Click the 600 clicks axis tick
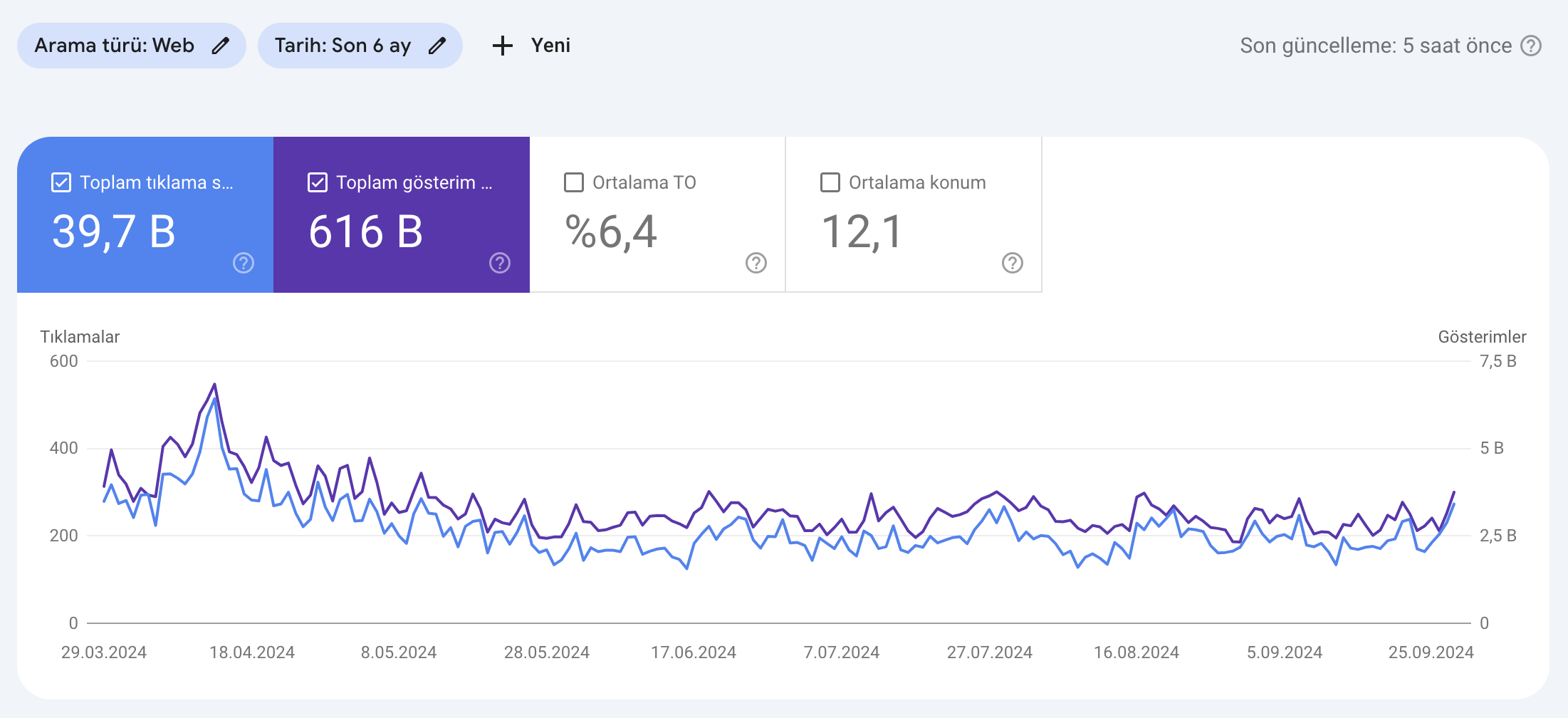 coord(64,361)
